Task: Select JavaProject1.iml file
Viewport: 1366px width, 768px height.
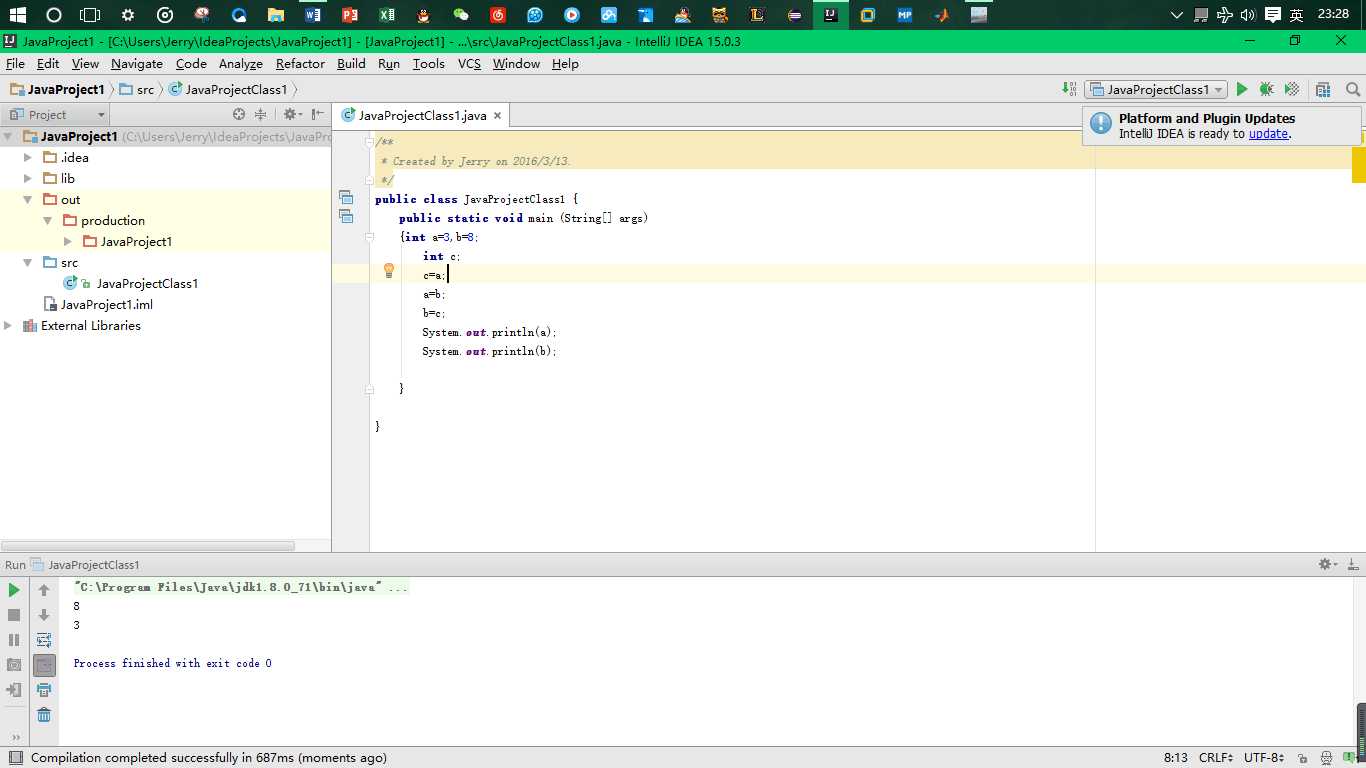Action: [x=106, y=304]
